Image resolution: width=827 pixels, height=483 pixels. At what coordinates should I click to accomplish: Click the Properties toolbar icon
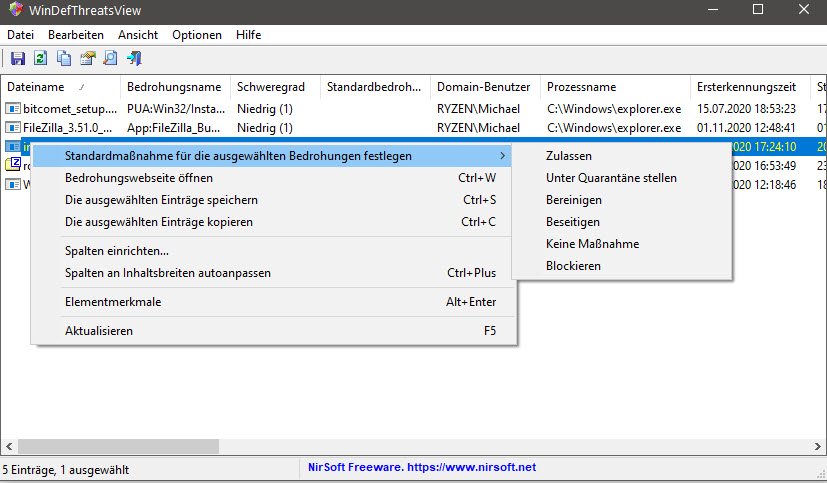(x=88, y=58)
